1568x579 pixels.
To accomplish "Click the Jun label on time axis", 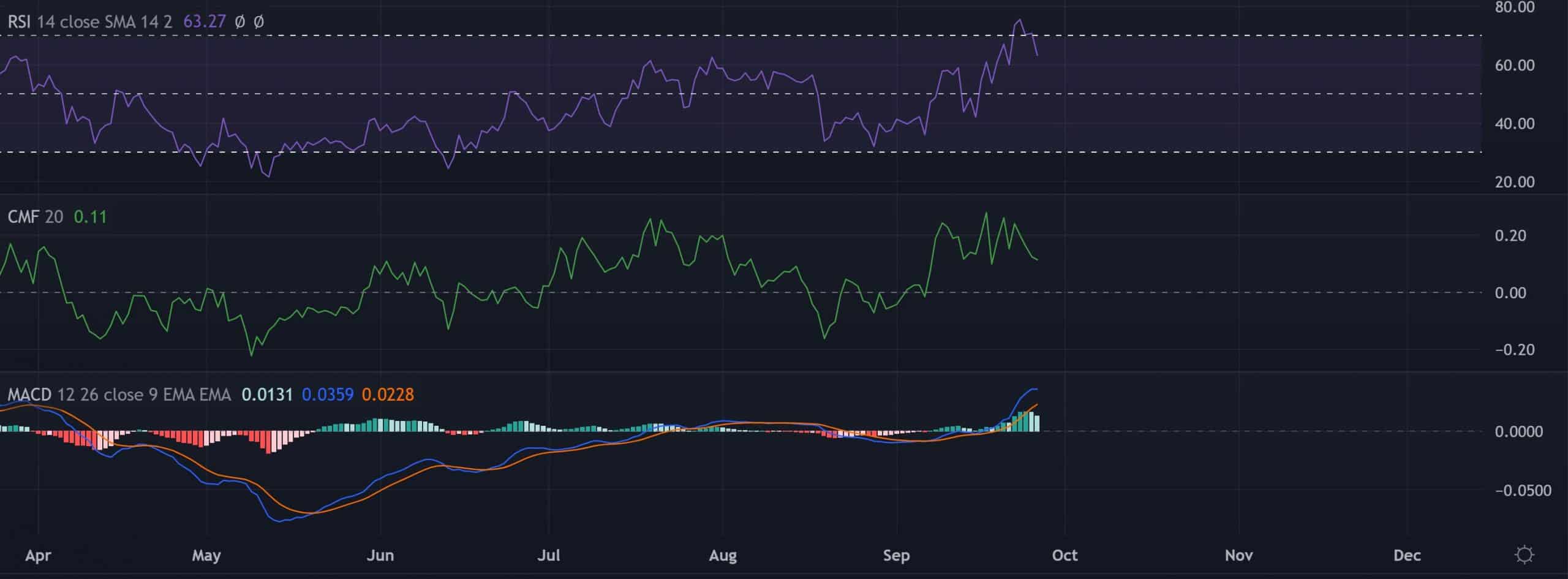I will 380,556.
